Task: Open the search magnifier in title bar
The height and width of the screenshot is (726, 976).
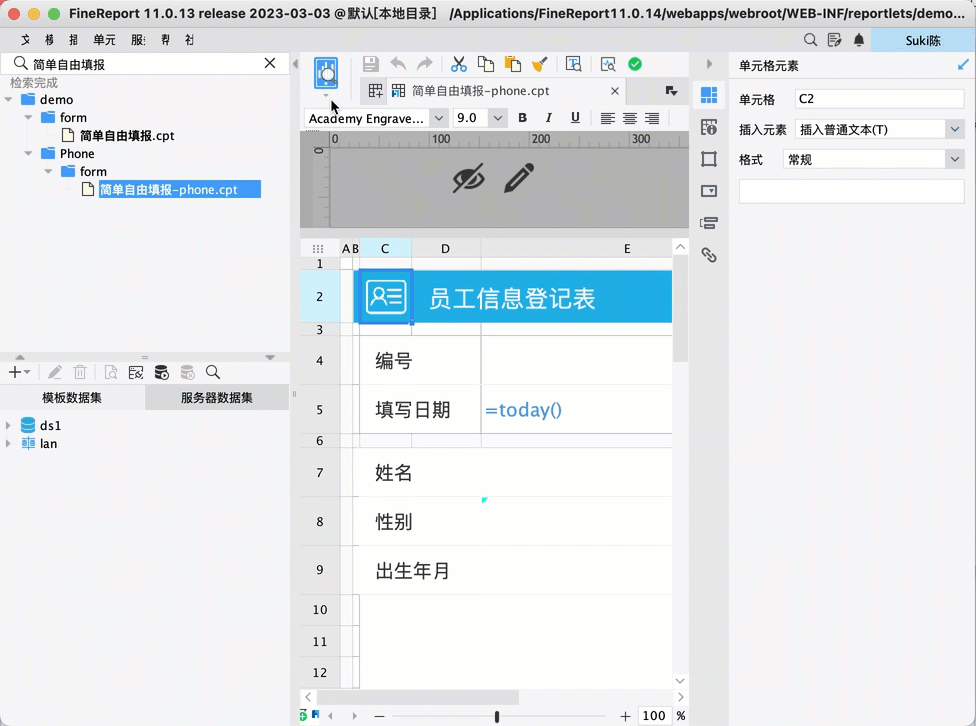Action: point(810,40)
